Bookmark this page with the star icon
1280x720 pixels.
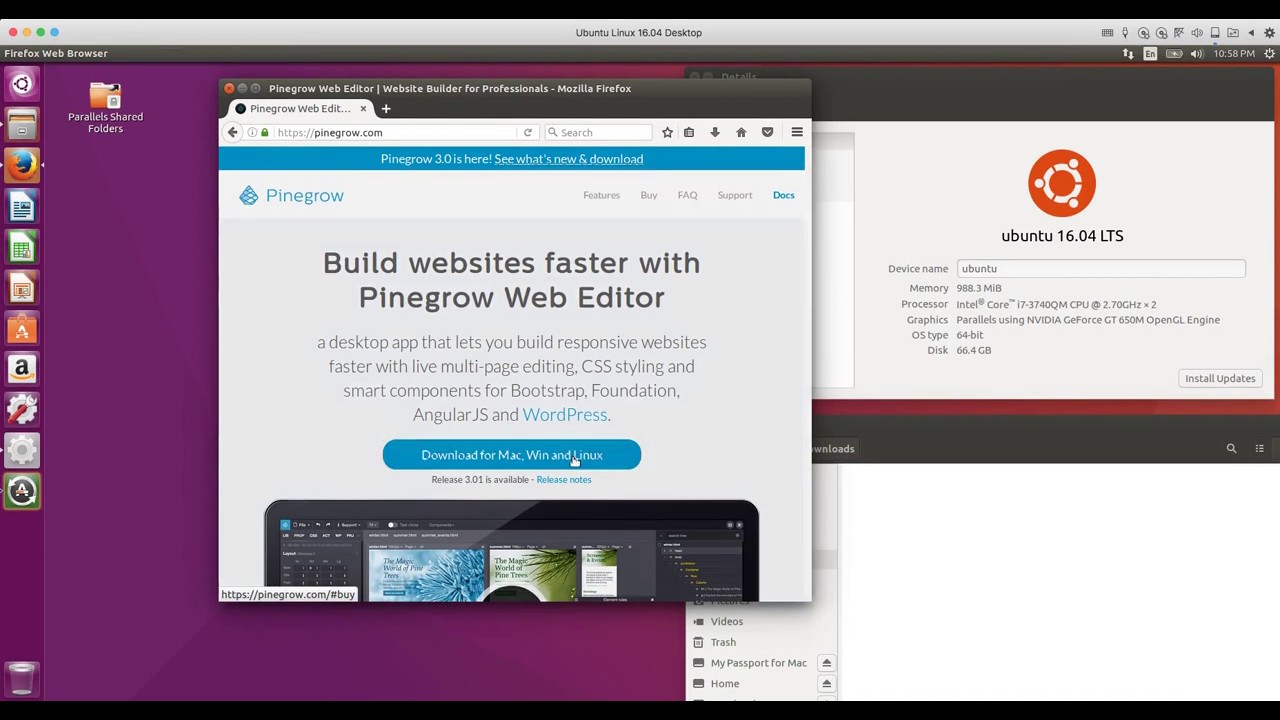point(667,132)
